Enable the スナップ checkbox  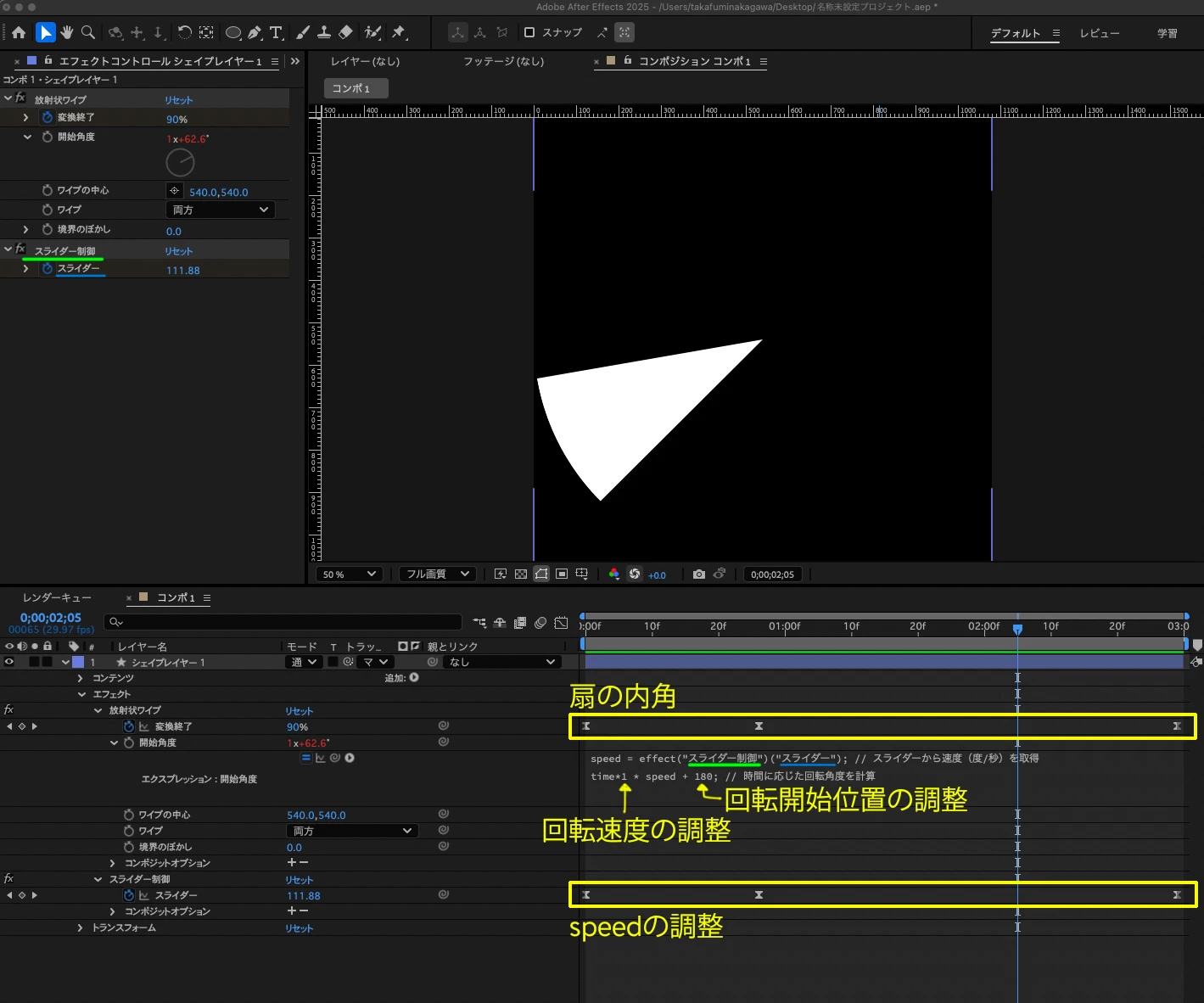529,32
